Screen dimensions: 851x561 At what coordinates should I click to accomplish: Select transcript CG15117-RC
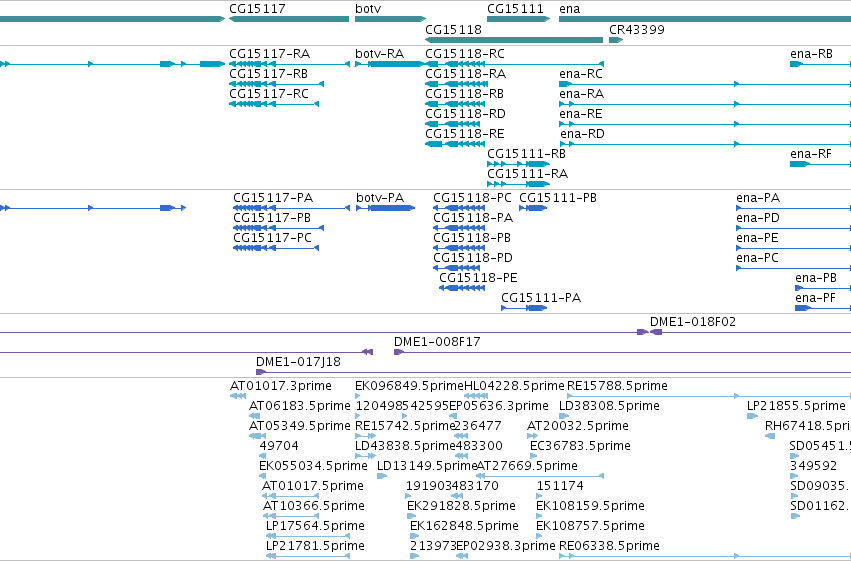[x=269, y=94]
